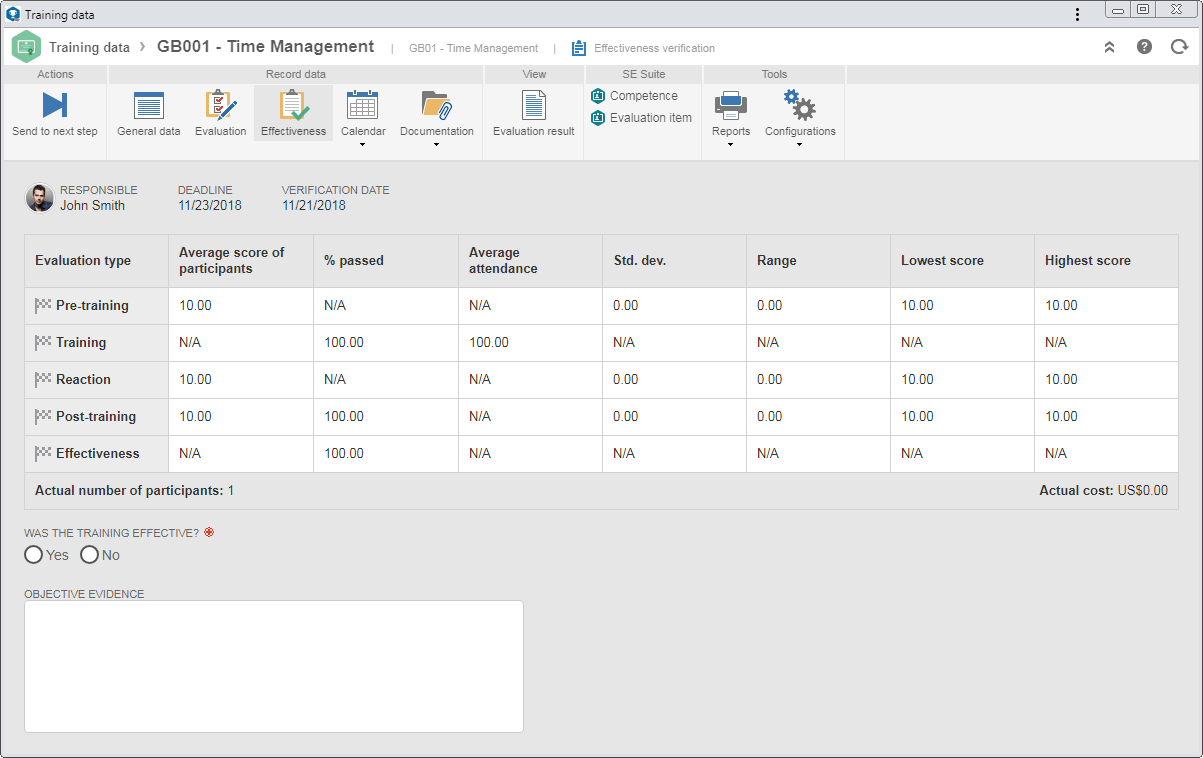Click the responsible name John Smith
Image resolution: width=1203 pixels, height=758 pixels.
(93, 205)
